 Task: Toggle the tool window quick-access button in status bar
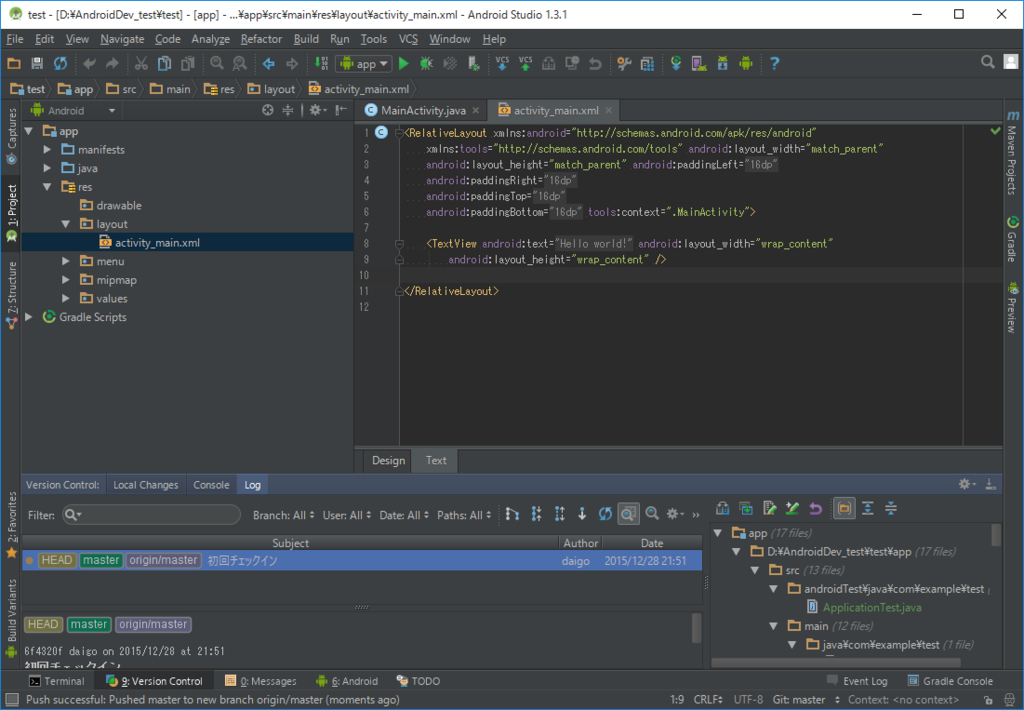coord(12,700)
